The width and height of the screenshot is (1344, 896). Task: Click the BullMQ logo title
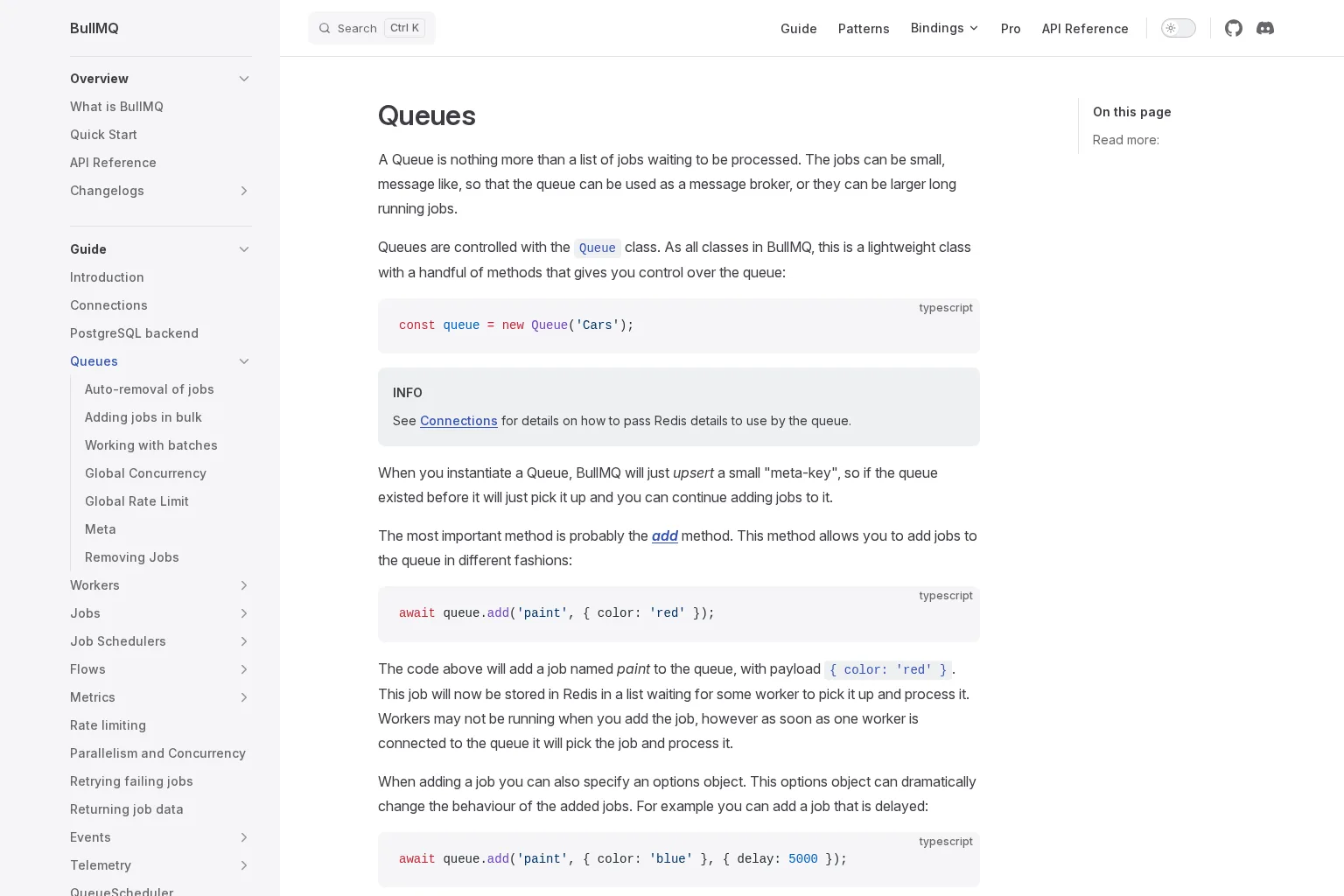(x=94, y=28)
